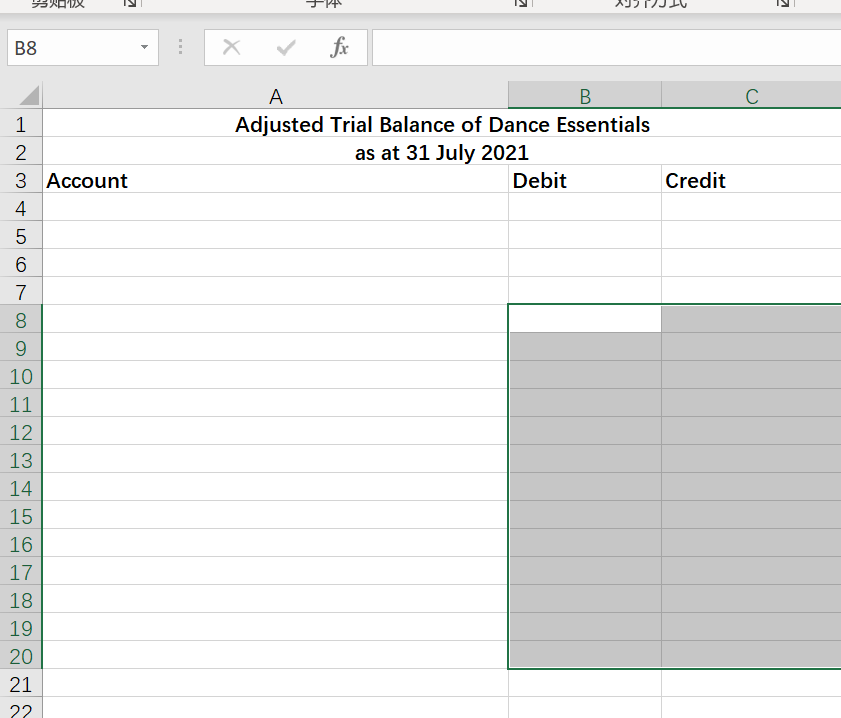Click the Insert Function (fx) icon

pos(339,47)
